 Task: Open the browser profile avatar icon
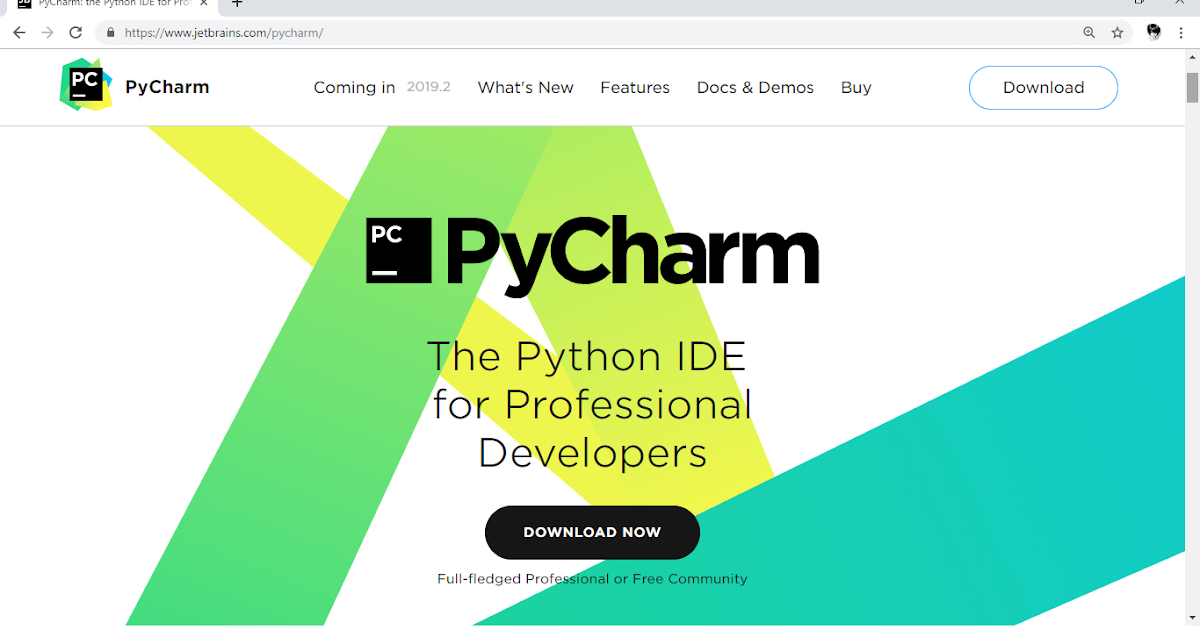[1153, 32]
